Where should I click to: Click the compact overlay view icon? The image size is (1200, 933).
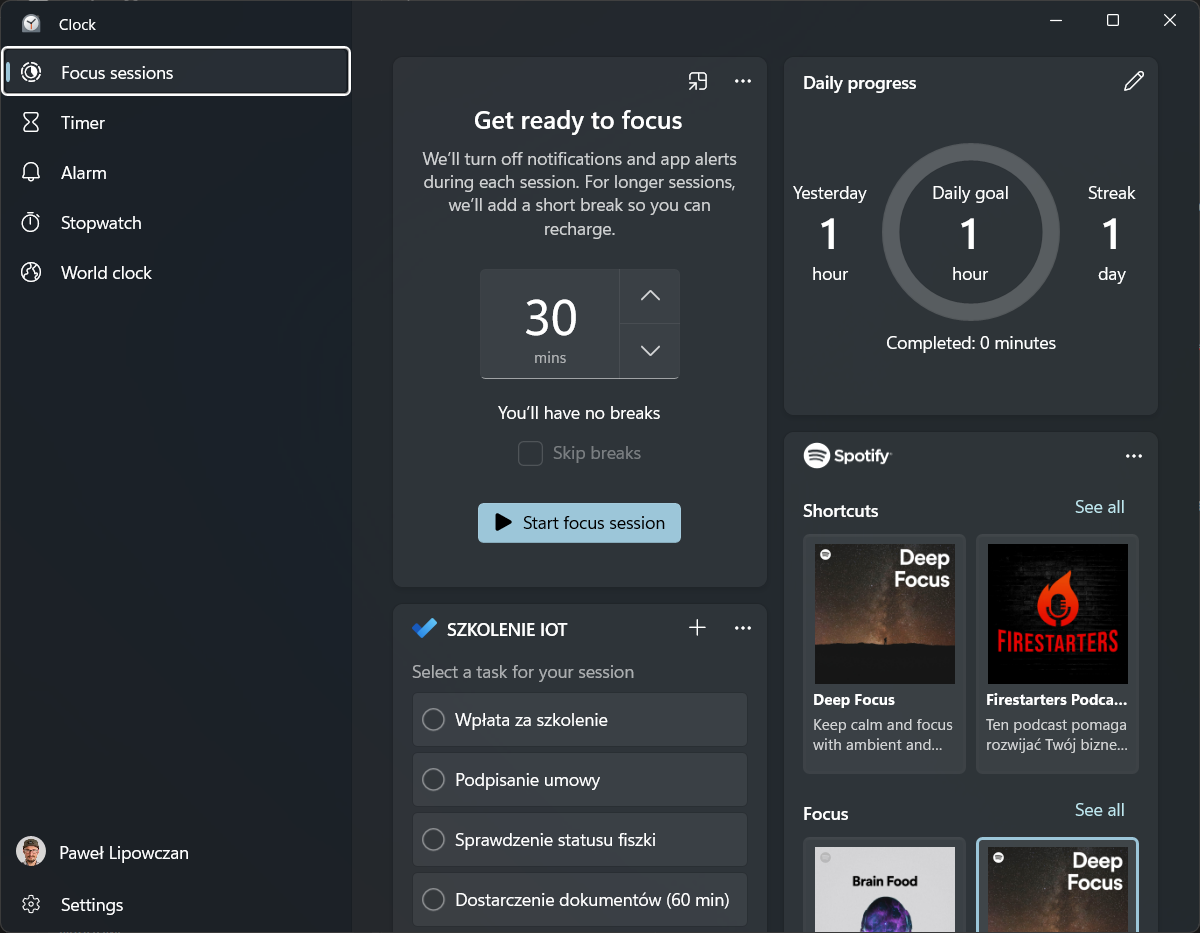698,82
